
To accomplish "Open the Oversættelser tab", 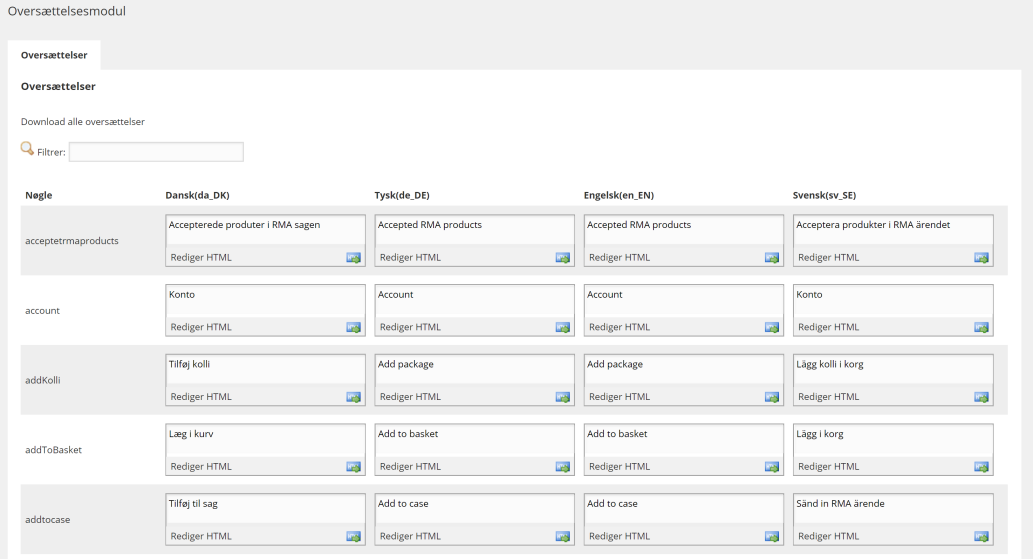I will tap(54, 55).
